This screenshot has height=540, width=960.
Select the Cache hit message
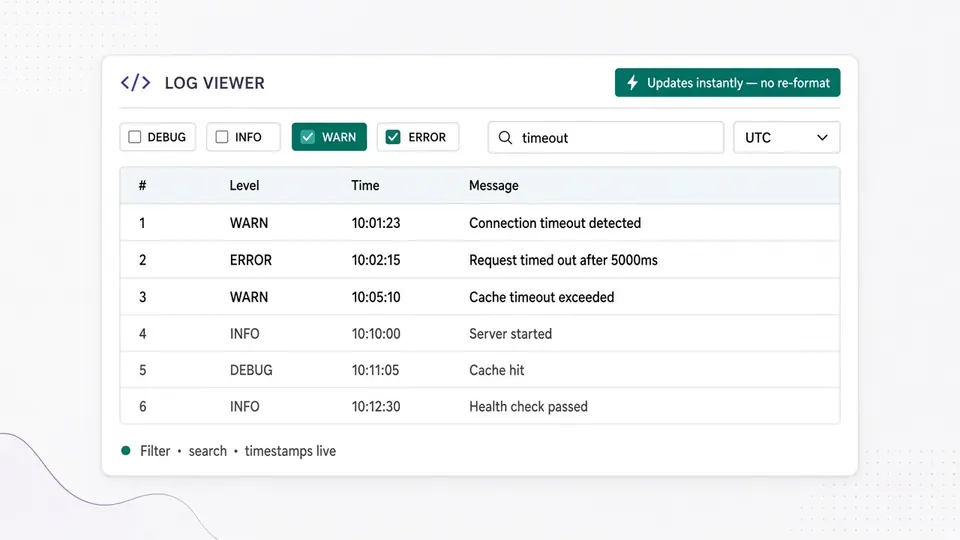pyautogui.click(x=497, y=370)
